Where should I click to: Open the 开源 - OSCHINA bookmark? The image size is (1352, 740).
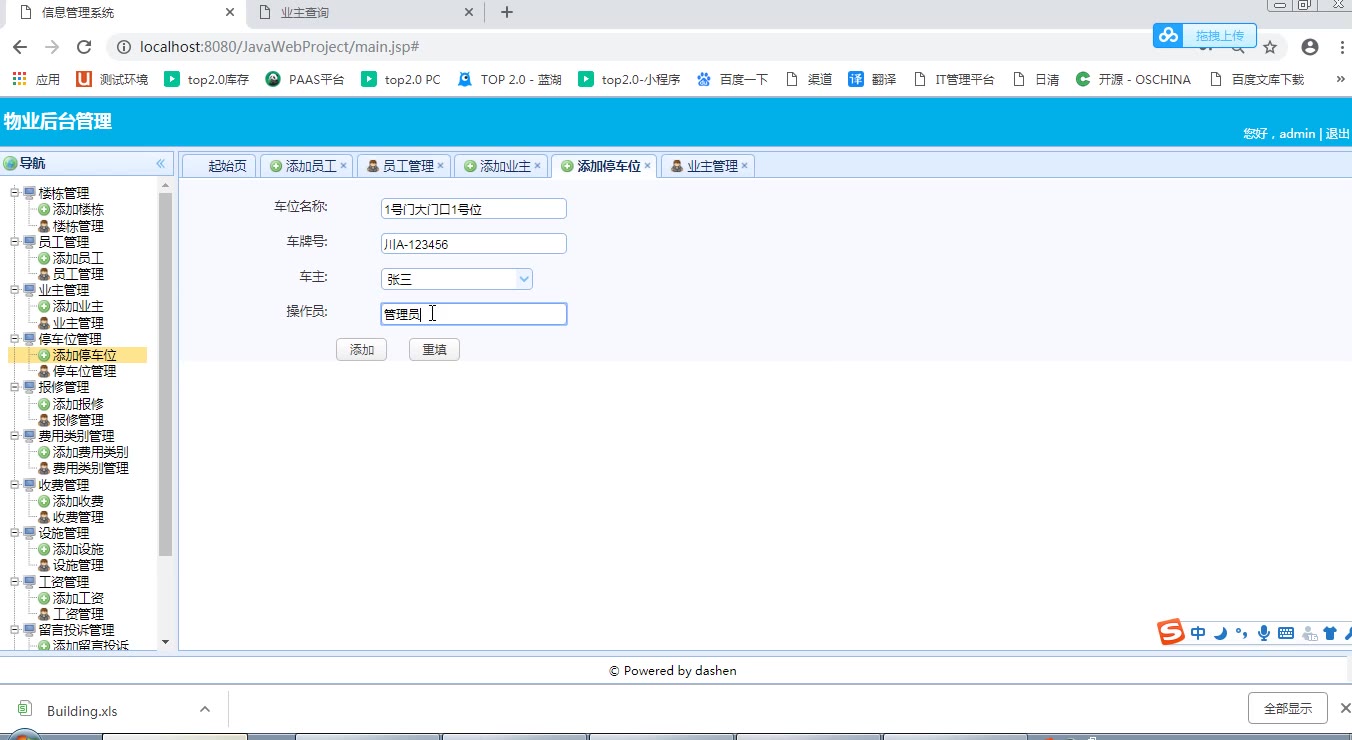click(x=1133, y=79)
